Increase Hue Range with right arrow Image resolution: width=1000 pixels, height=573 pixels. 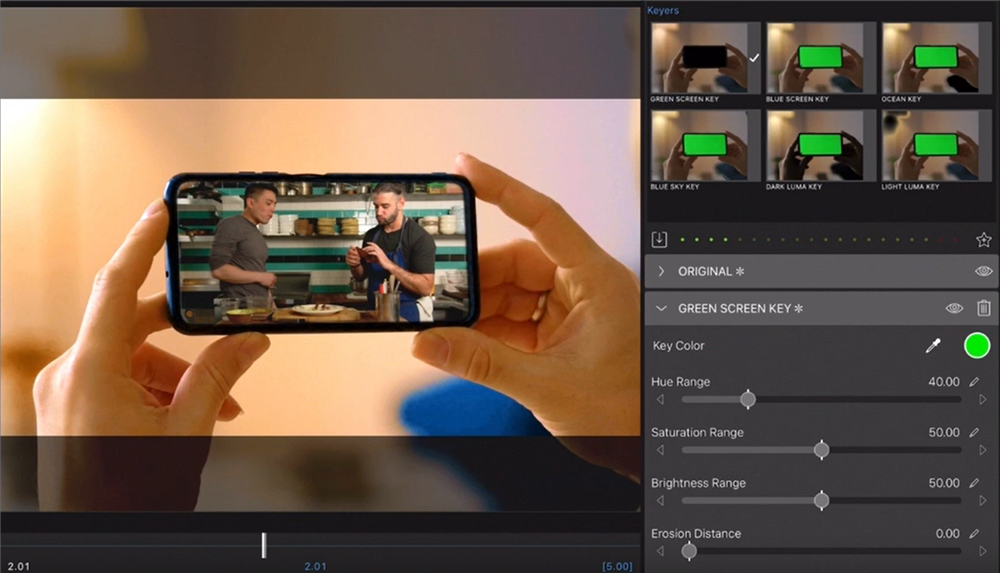click(x=983, y=399)
